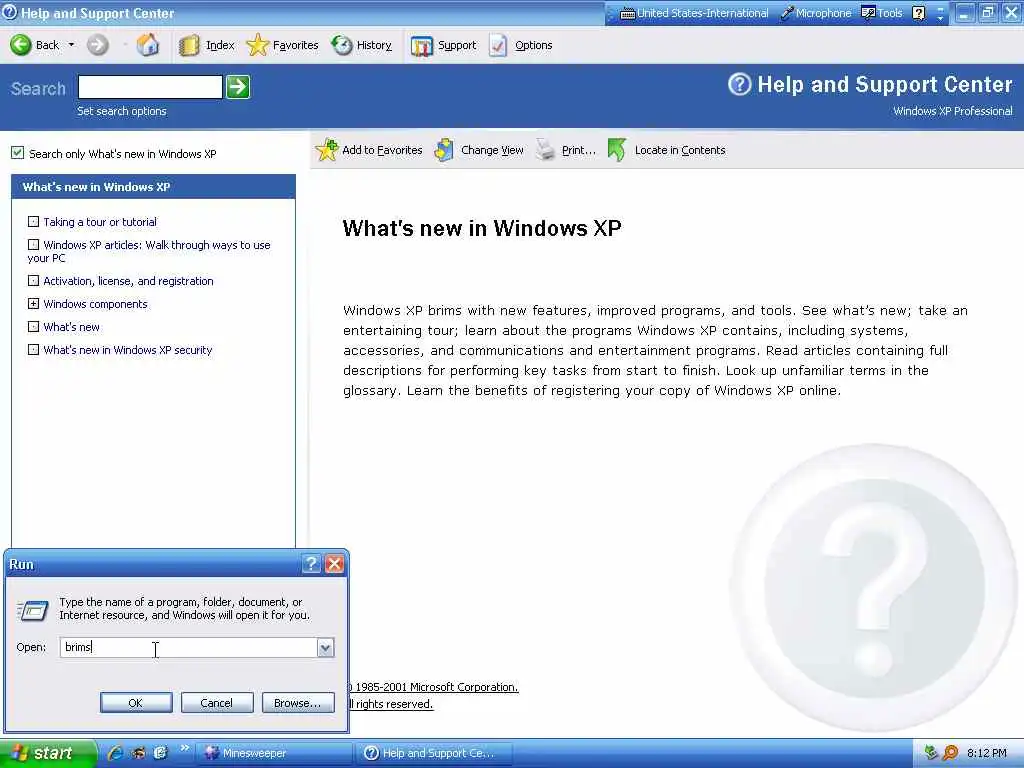Select the Windows components topic label

95,304
